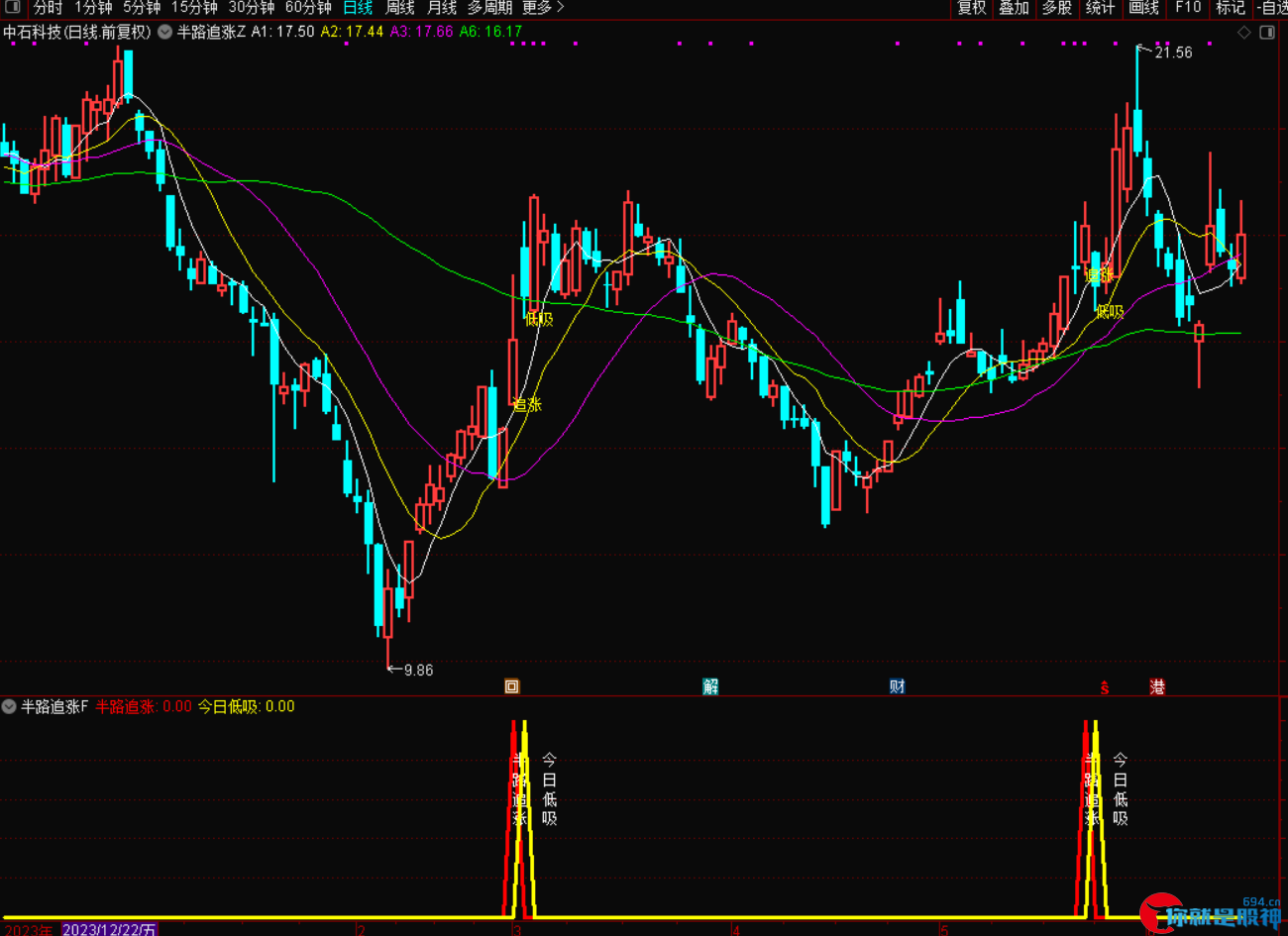Switch to the 分时 intraday view
The width and height of the screenshot is (1288, 936).
tap(49, 8)
